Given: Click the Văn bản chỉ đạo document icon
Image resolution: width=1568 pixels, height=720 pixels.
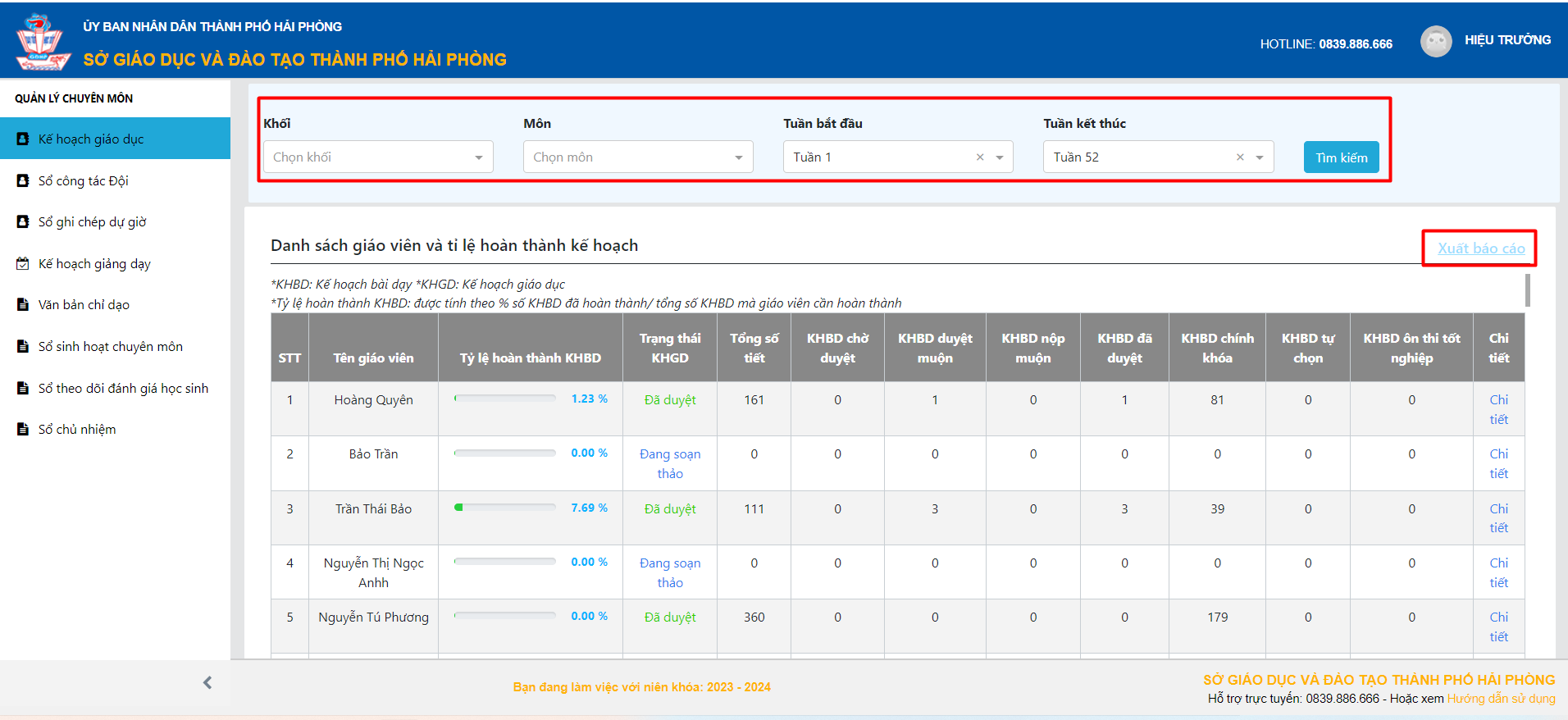Looking at the screenshot, I should (23, 305).
